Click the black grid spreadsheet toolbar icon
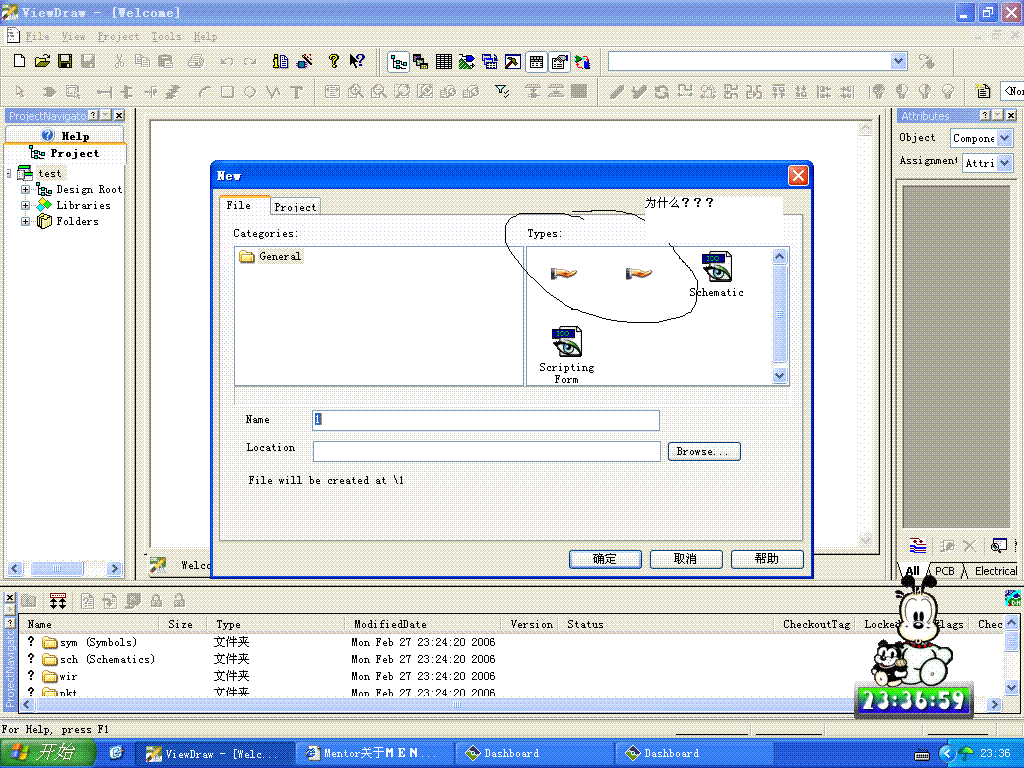This screenshot has height=768, width=1024. coord(443,62)
